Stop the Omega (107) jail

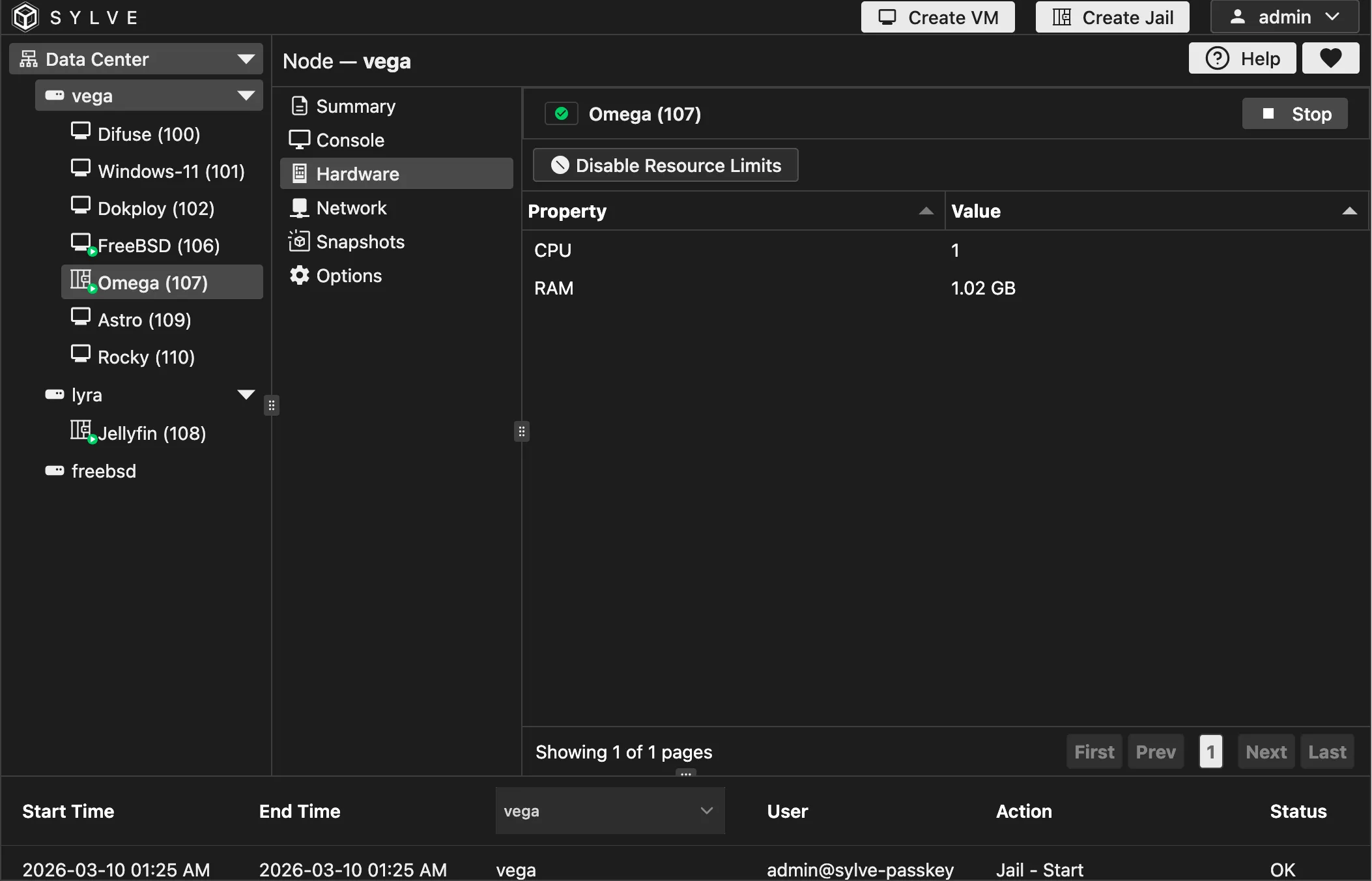click(x=1294, y=114)
